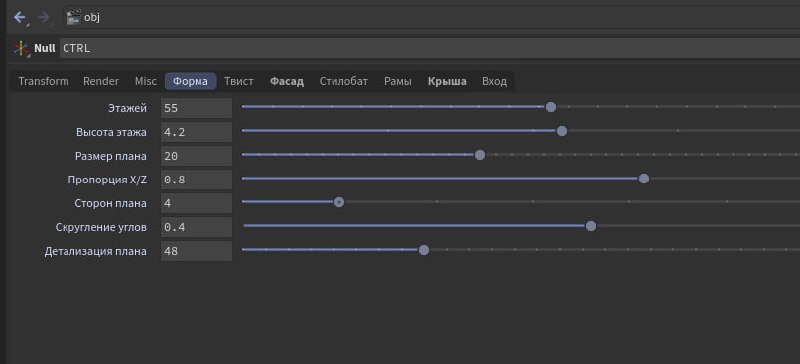This screenshot has width=800, height=364.
Task: Click the back navigation arrow
Action: click(x=19, y=17)
